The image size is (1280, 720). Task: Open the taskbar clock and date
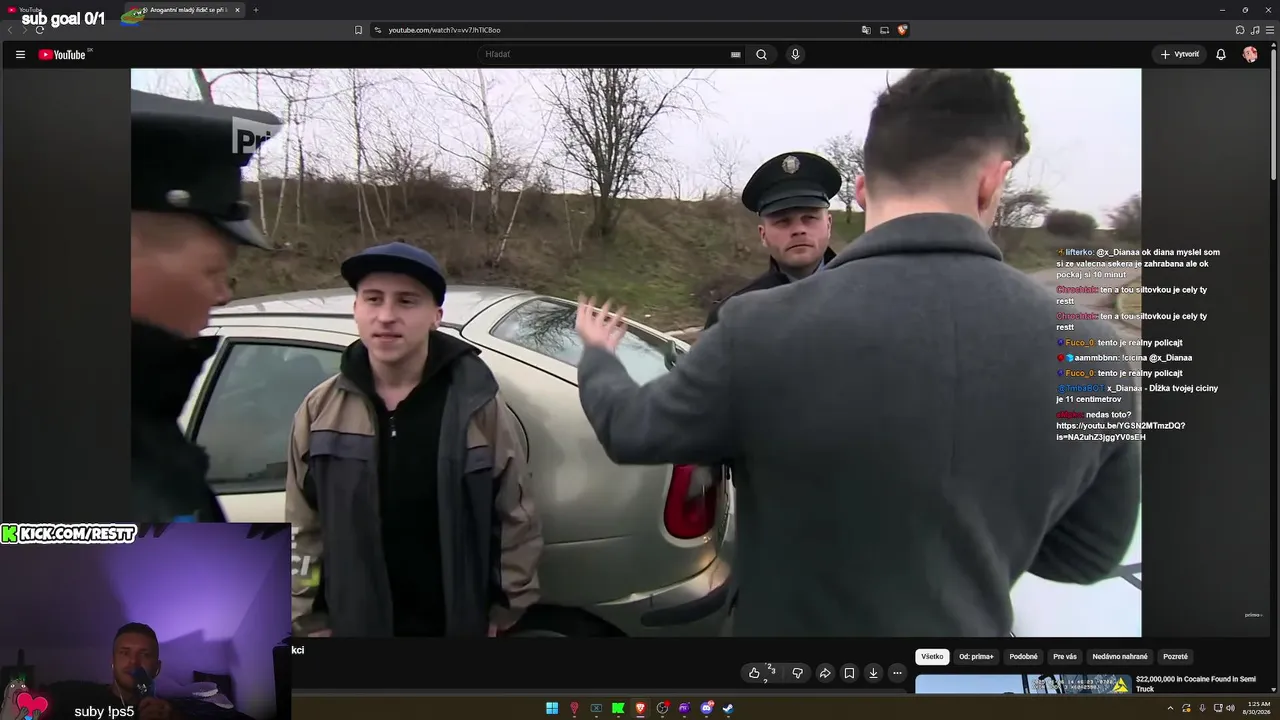coord(1255,709)
